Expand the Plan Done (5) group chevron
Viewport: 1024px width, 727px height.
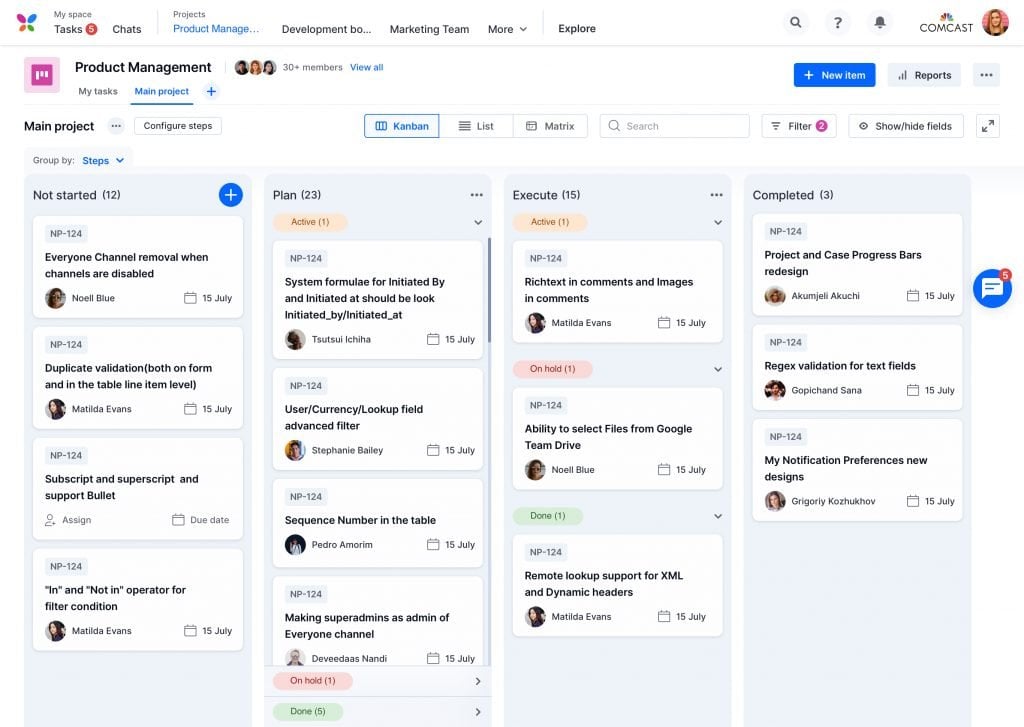tap(478, 711)
